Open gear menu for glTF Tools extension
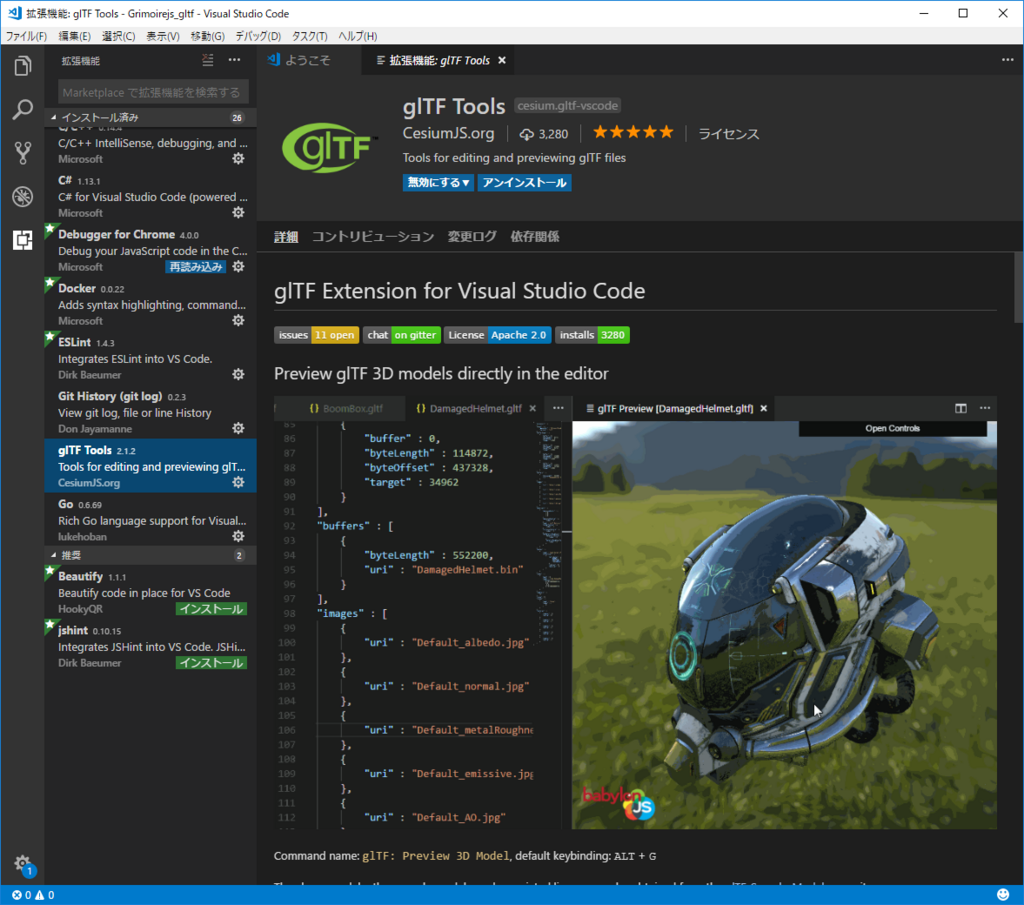This screenshot has height=905, width=1024. (238, 483)
